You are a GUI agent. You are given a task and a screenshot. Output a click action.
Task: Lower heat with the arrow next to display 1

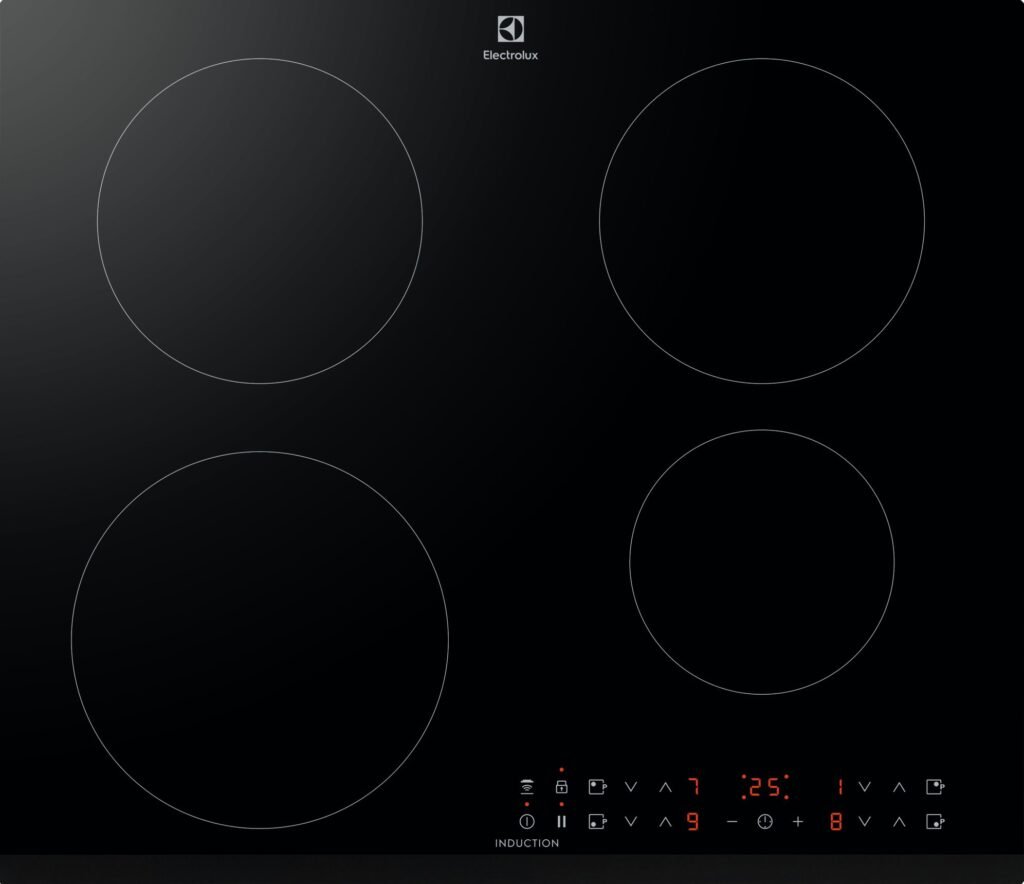coord(865,787)
